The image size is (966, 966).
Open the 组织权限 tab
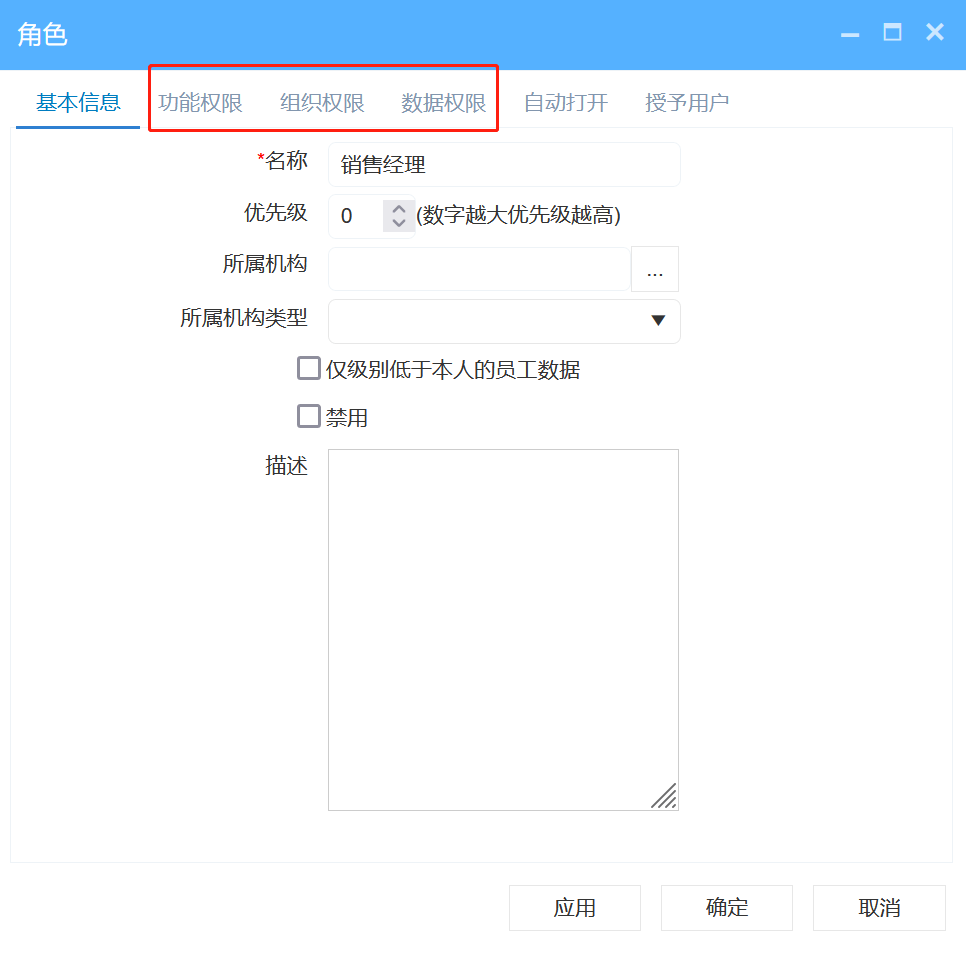[323, 101]
